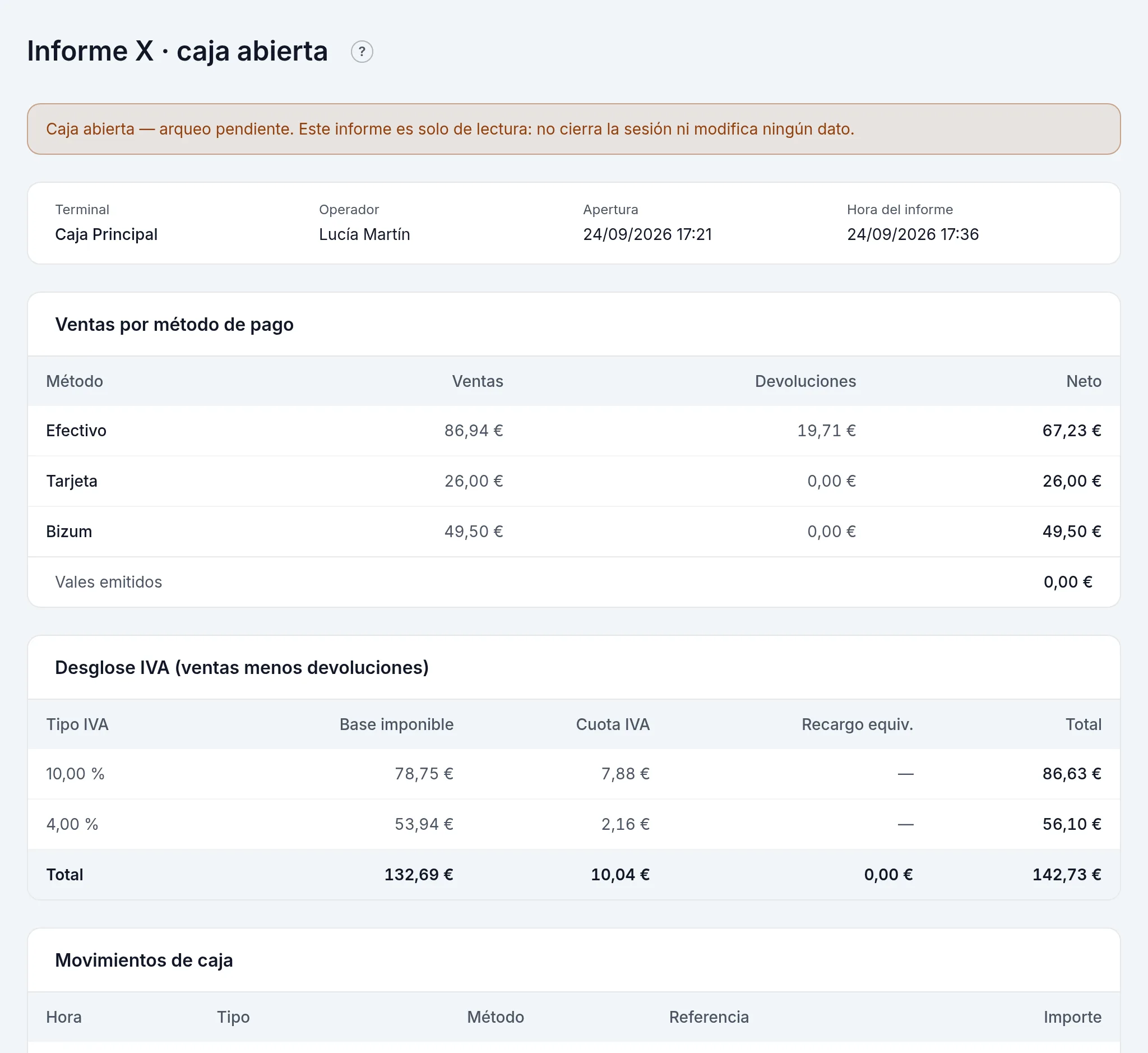Click the opening time '24/09/2026 17:21'
Image resolution: width=1148 pixels, height=1053 pixels.
coord(647,234)
